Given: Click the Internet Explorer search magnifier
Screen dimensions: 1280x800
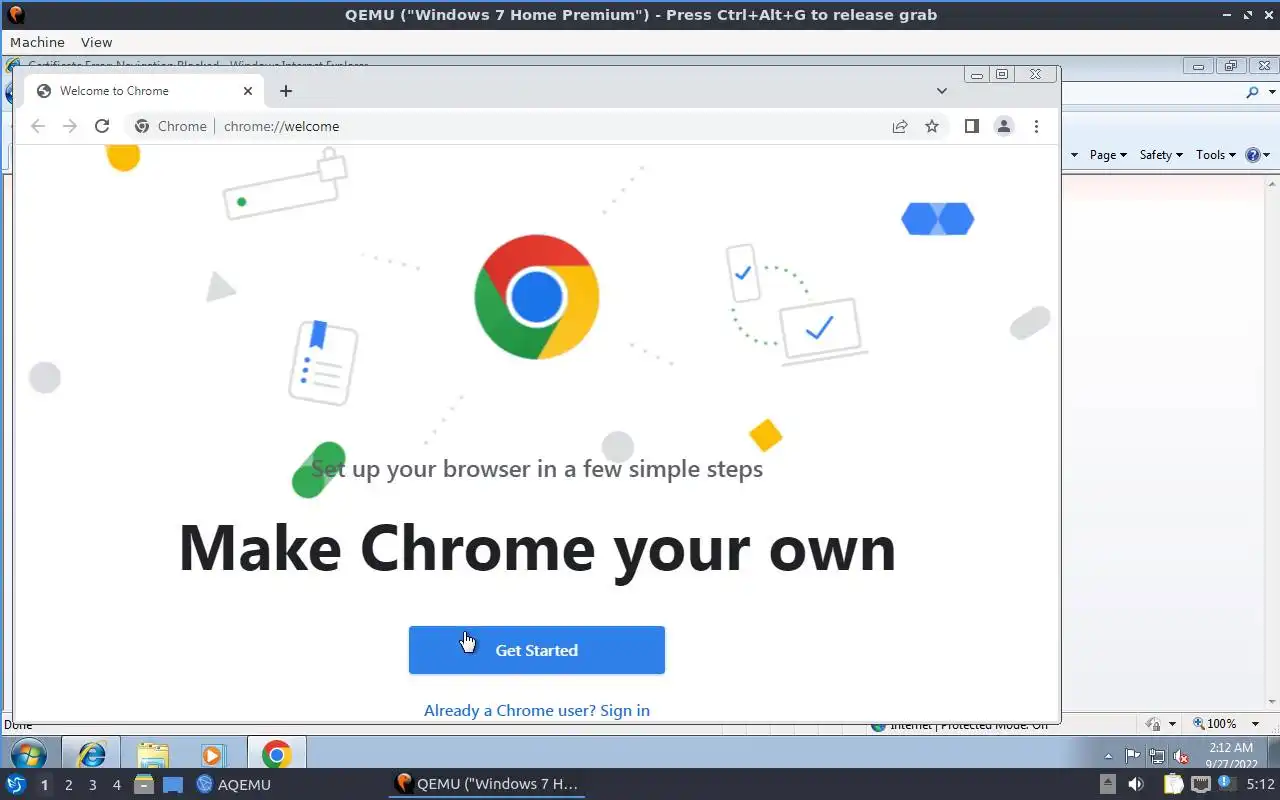Looking at the screenshot, I should tap(1253, 92).
